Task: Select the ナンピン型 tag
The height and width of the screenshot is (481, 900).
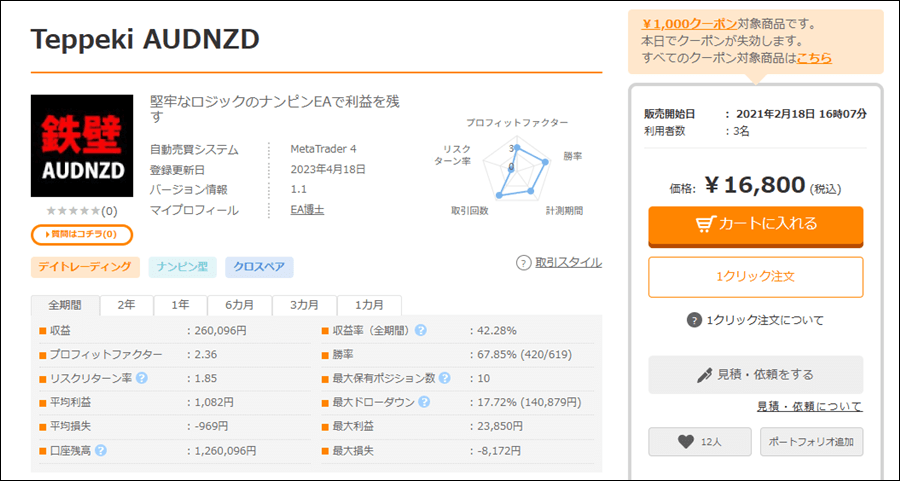Action: click(183, 267)
